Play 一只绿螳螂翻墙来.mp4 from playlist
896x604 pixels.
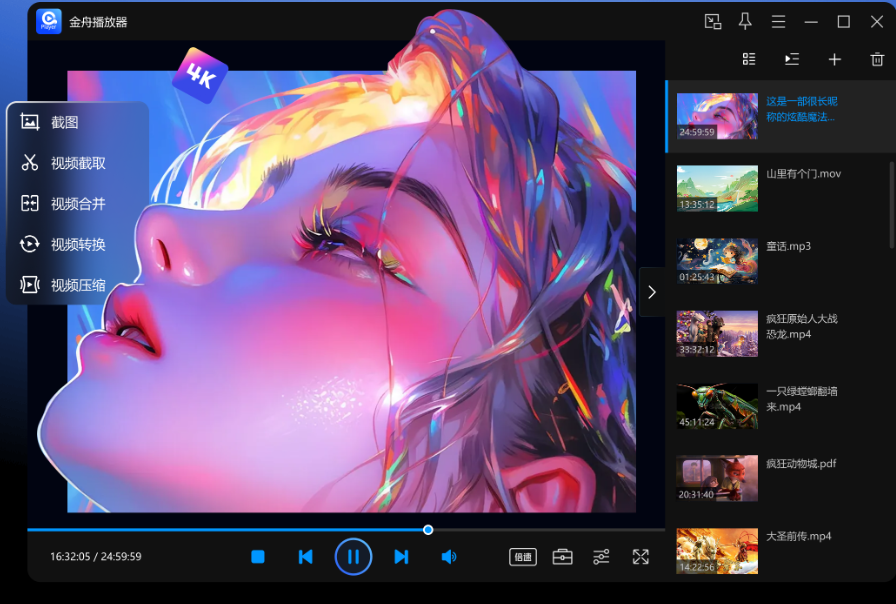[x=802, y=399]
